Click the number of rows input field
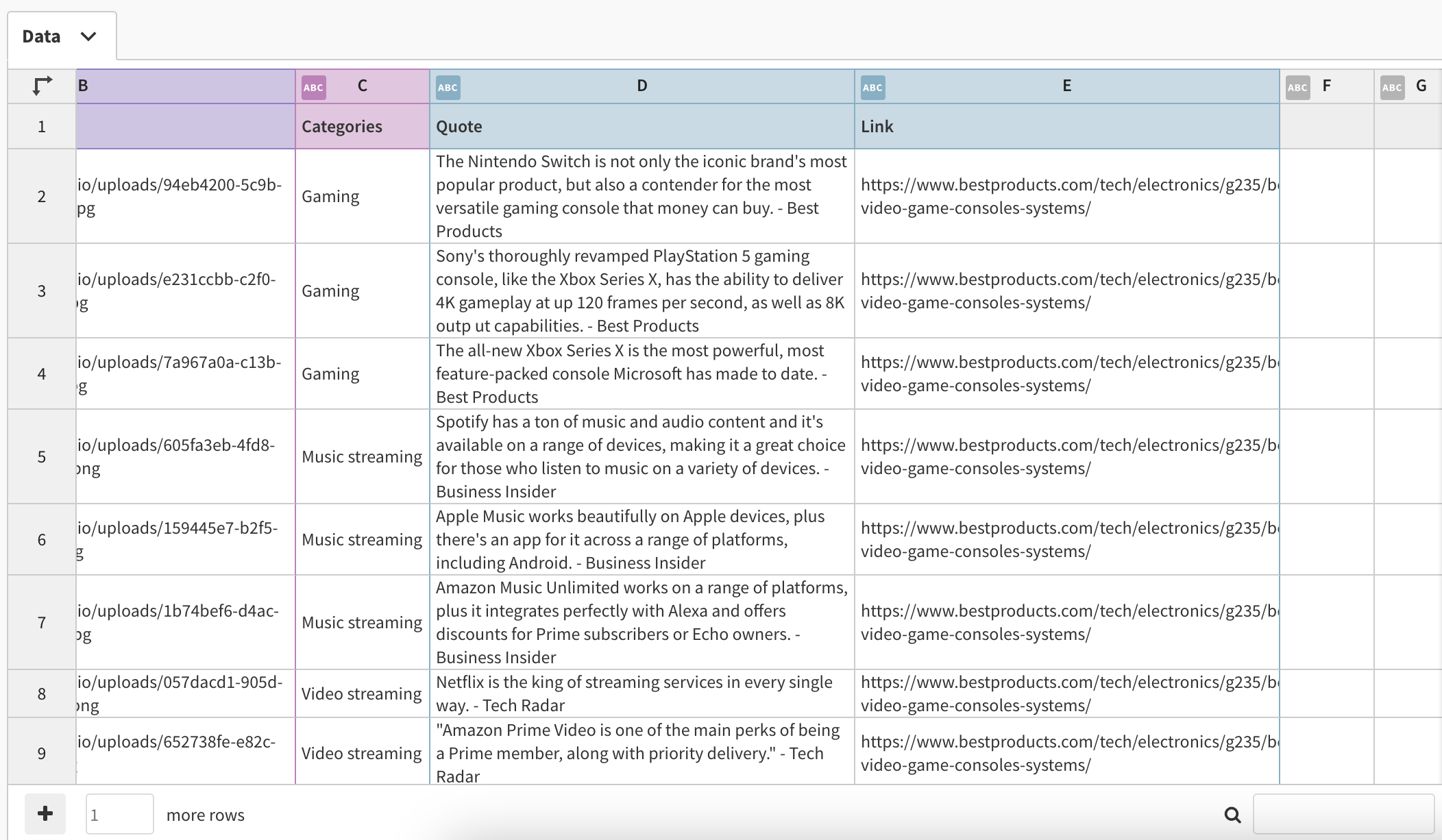Viewport: 1442px width, 840px height. (x=120, y=814)
